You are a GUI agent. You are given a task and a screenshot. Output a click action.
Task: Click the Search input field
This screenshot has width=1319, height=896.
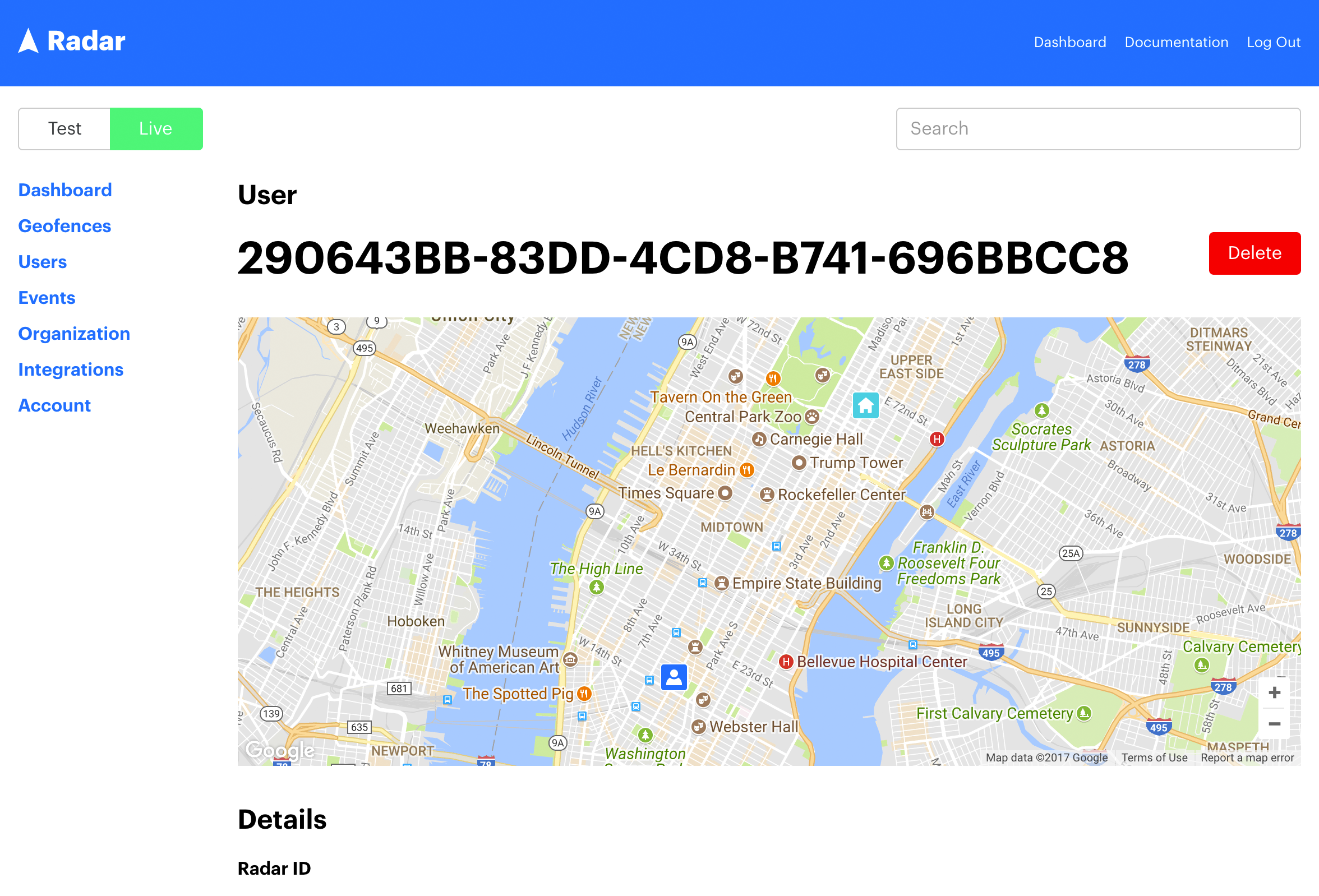click(x=1097, y=128)
